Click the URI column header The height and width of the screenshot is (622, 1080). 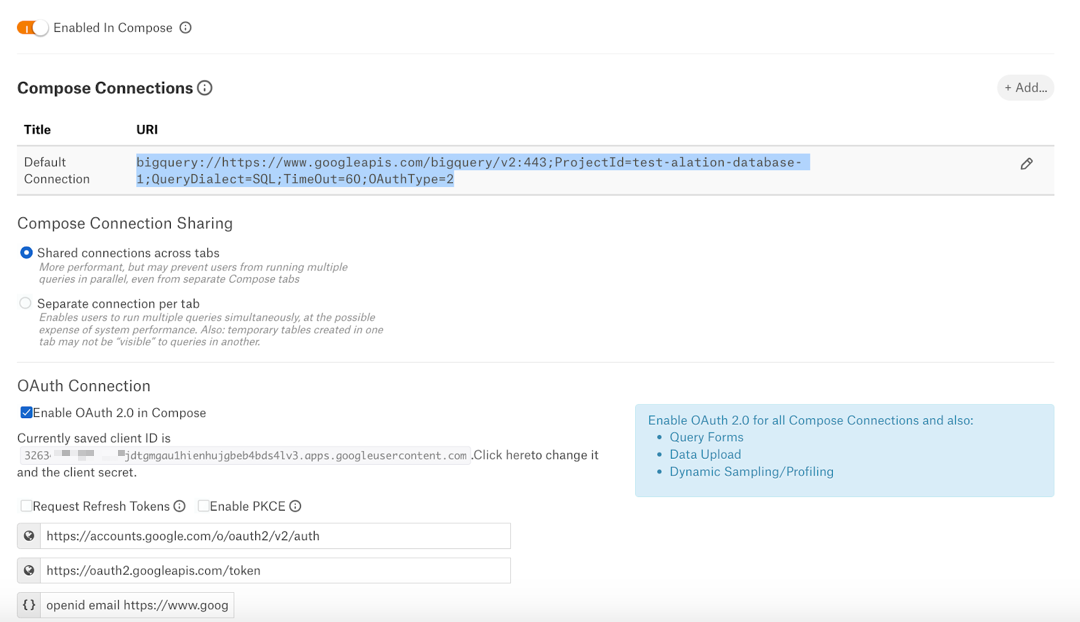147,129
